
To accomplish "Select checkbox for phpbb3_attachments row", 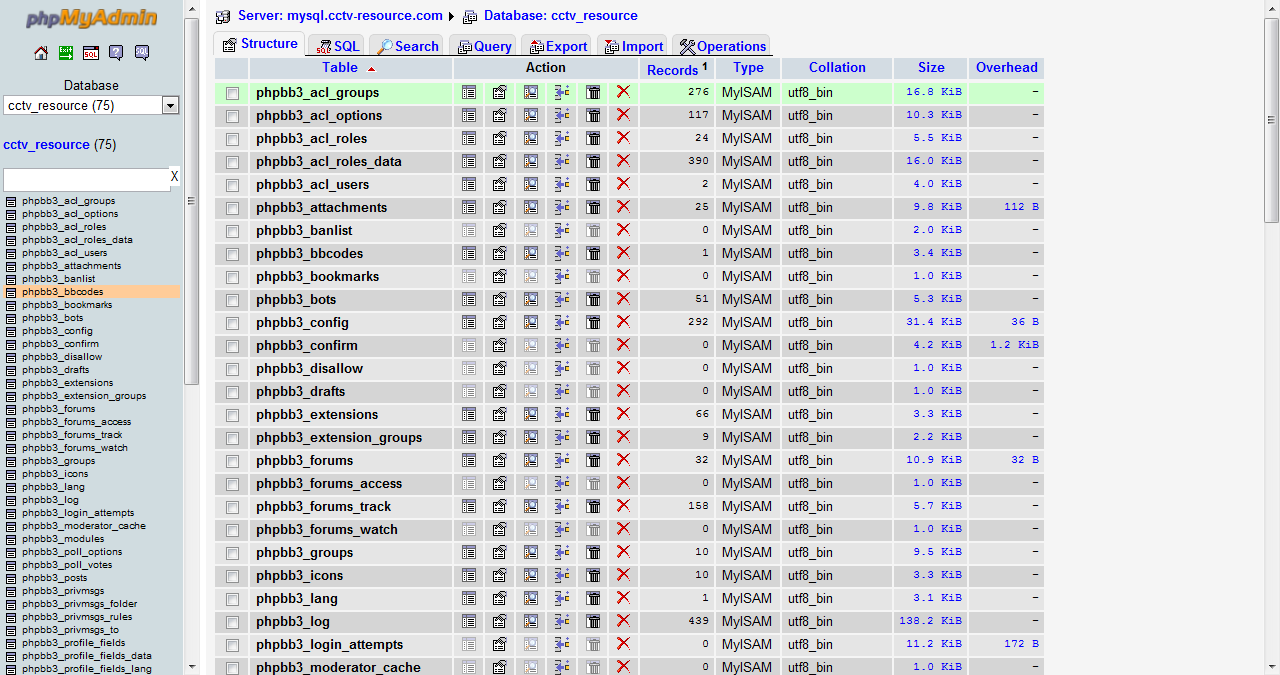I will 232,208.
